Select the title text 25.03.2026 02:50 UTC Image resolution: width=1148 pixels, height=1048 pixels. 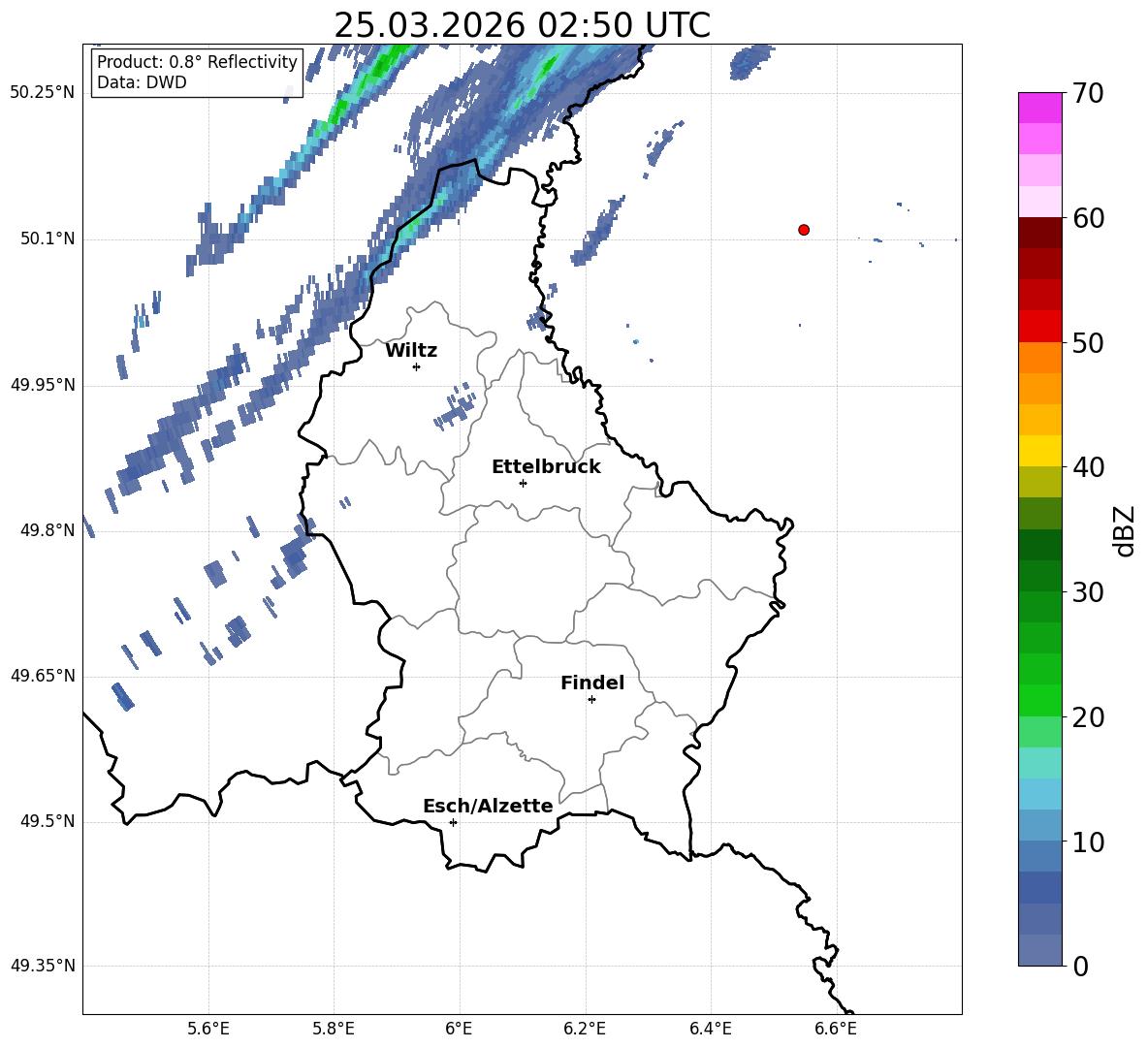pos(522,25)
